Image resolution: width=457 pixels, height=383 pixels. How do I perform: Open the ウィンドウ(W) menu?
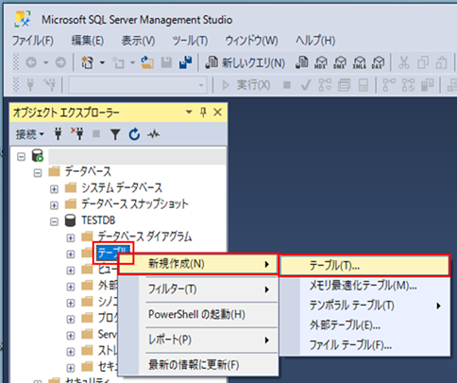(252, 41)
